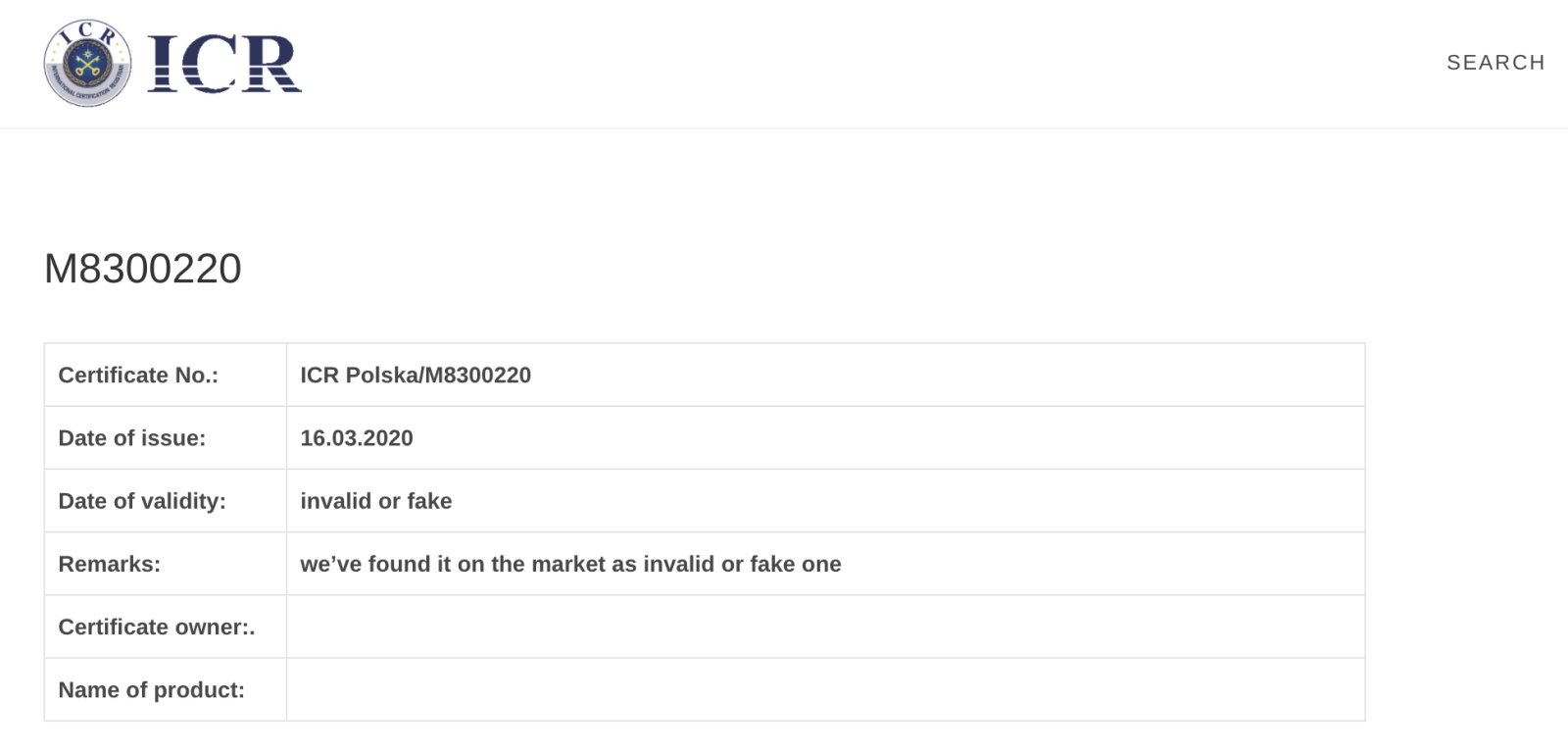
Task: Click the word 'fake' in the validity row
Action: click(x=429, y=501)
